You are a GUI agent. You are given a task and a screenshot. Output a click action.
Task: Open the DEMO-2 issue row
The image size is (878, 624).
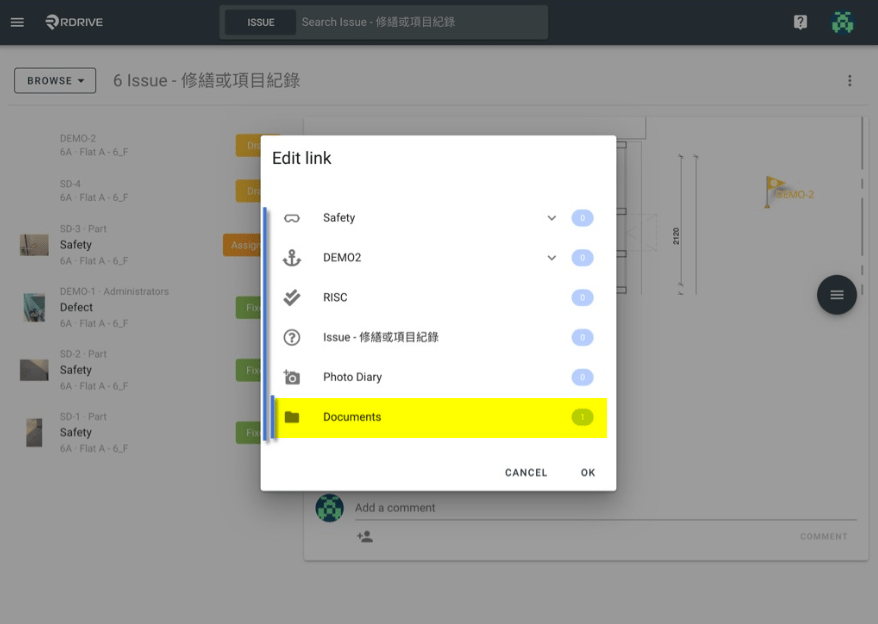[140, 145]
